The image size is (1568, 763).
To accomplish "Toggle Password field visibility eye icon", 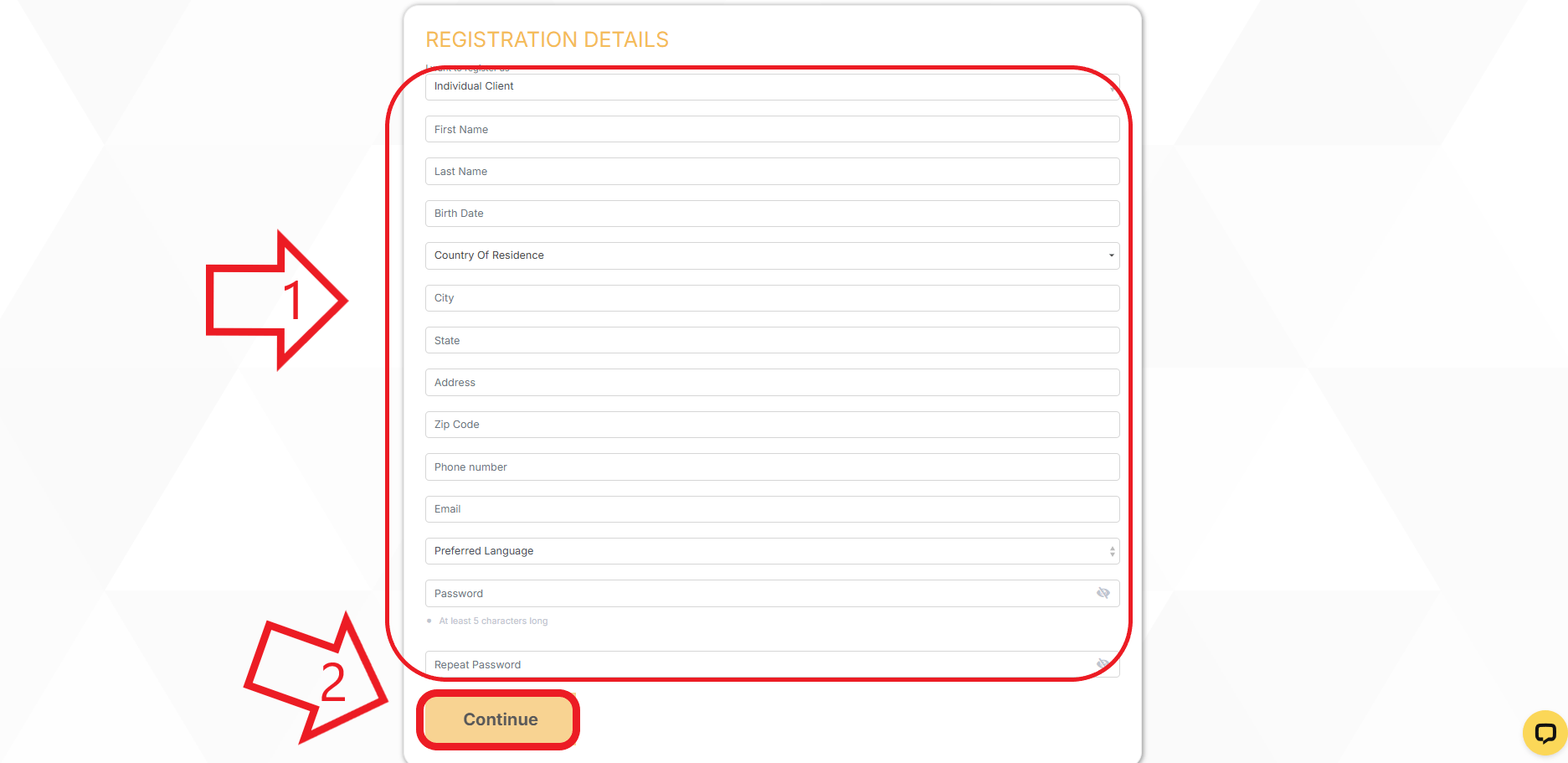I will [x=1103, y=593].
